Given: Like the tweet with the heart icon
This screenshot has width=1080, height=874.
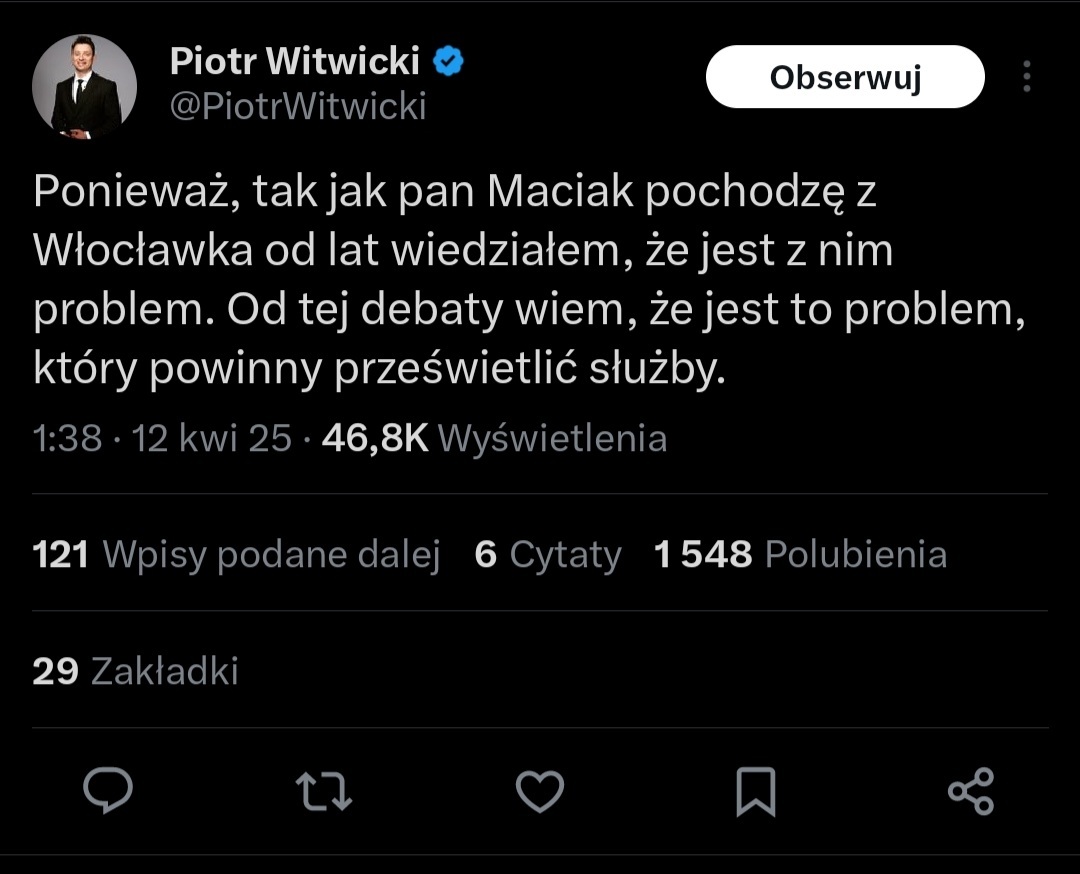Looking at the screenshot, I should (x=540, y=791).
